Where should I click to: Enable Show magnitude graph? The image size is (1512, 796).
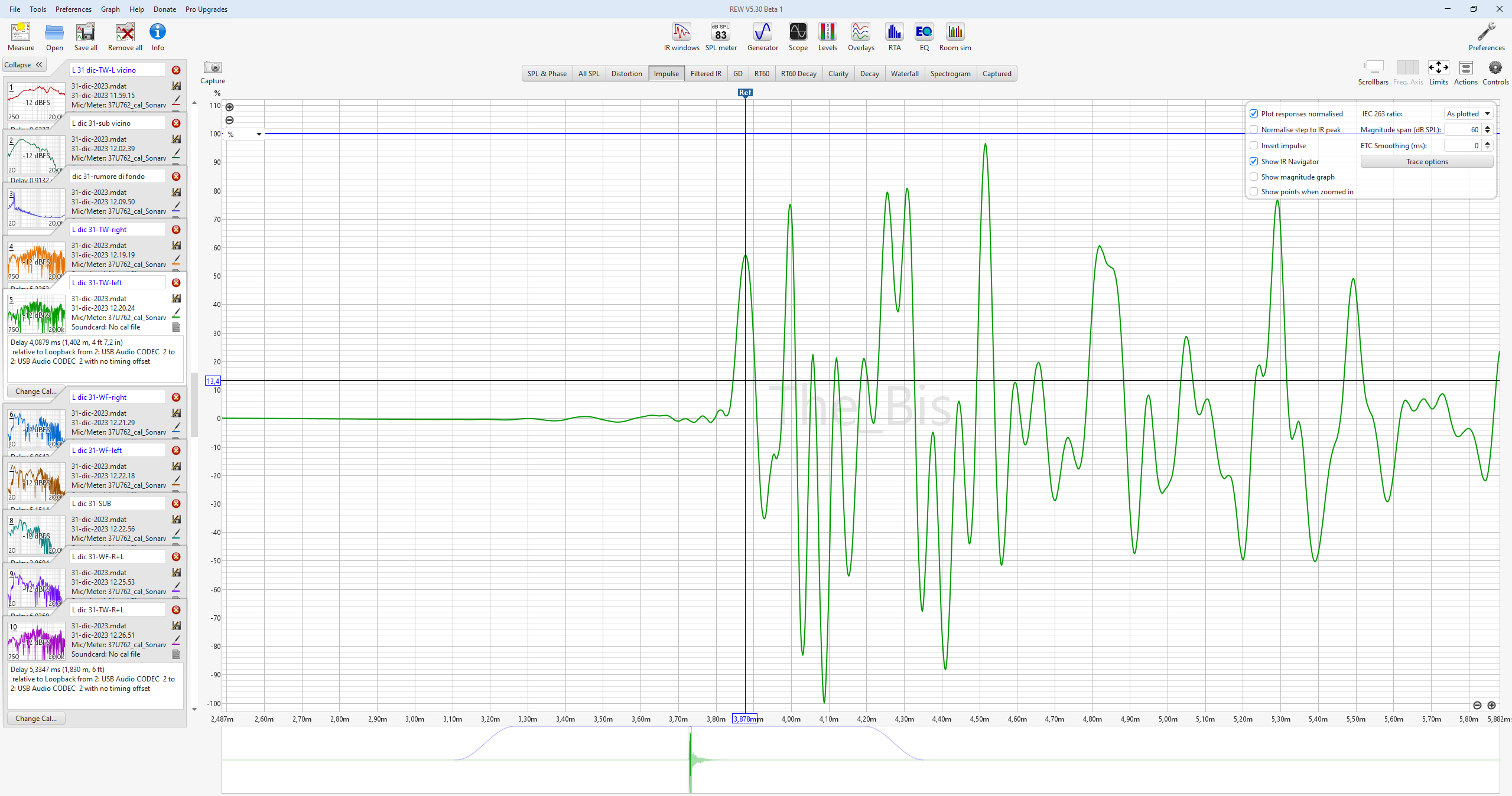click(1254, 177)
